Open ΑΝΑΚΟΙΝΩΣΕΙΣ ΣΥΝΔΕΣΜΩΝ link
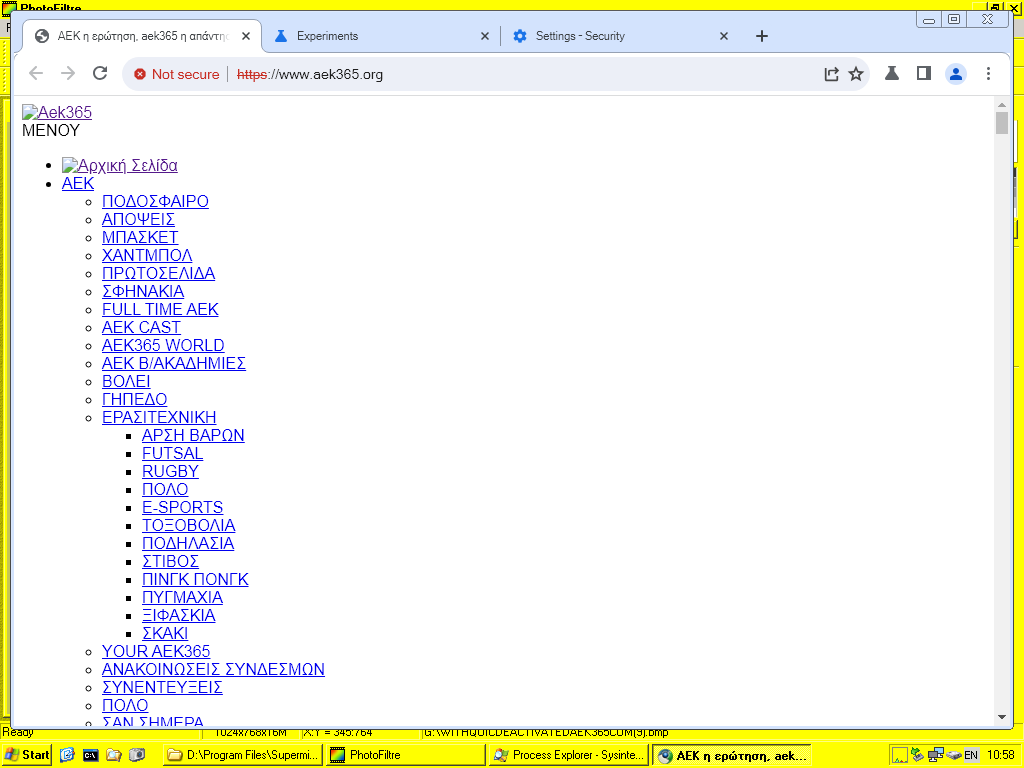The height and width of the screenshot is (768, 1024). pos(214,669)
